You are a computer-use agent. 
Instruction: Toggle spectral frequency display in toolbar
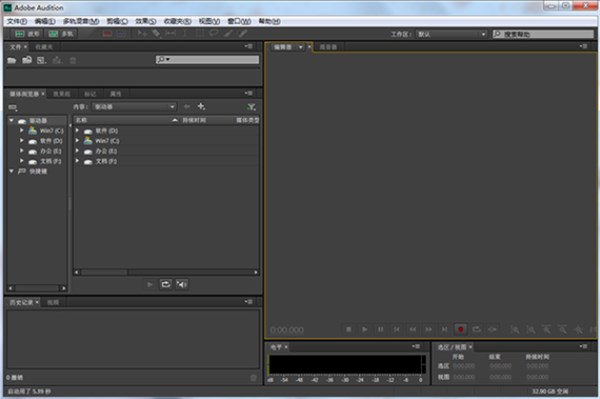(108, 34)
